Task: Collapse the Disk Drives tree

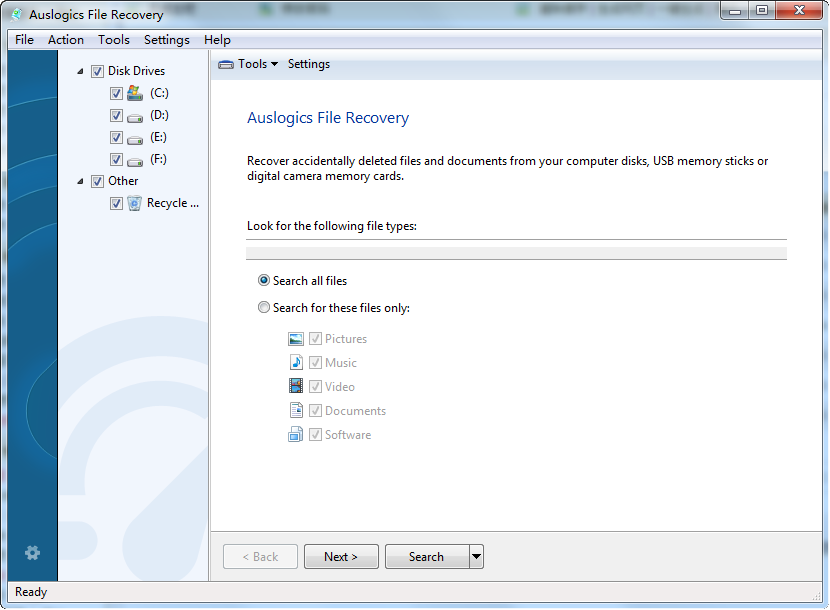Action: 79,70
